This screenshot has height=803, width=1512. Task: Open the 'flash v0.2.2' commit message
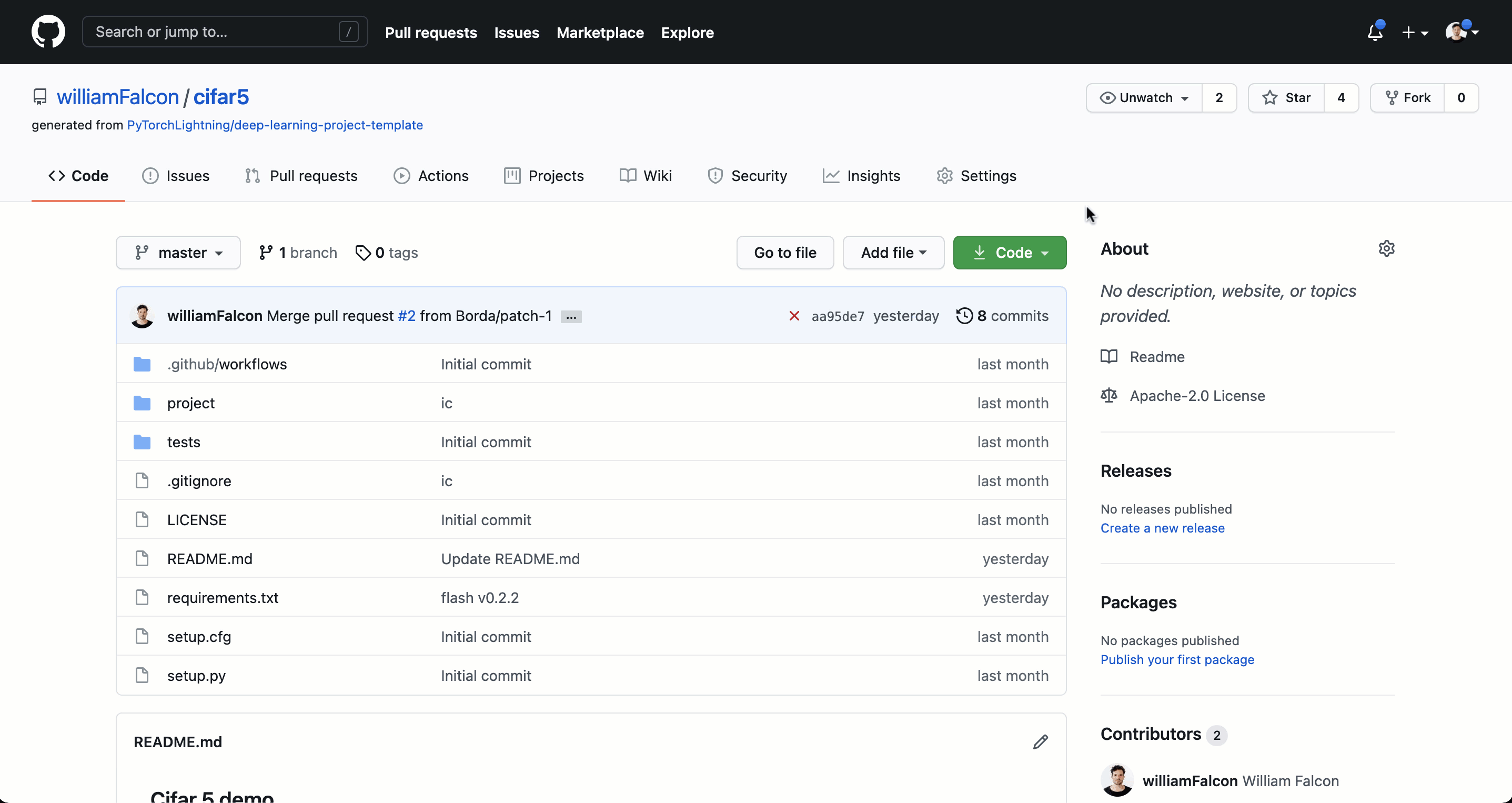coord(480,598)
